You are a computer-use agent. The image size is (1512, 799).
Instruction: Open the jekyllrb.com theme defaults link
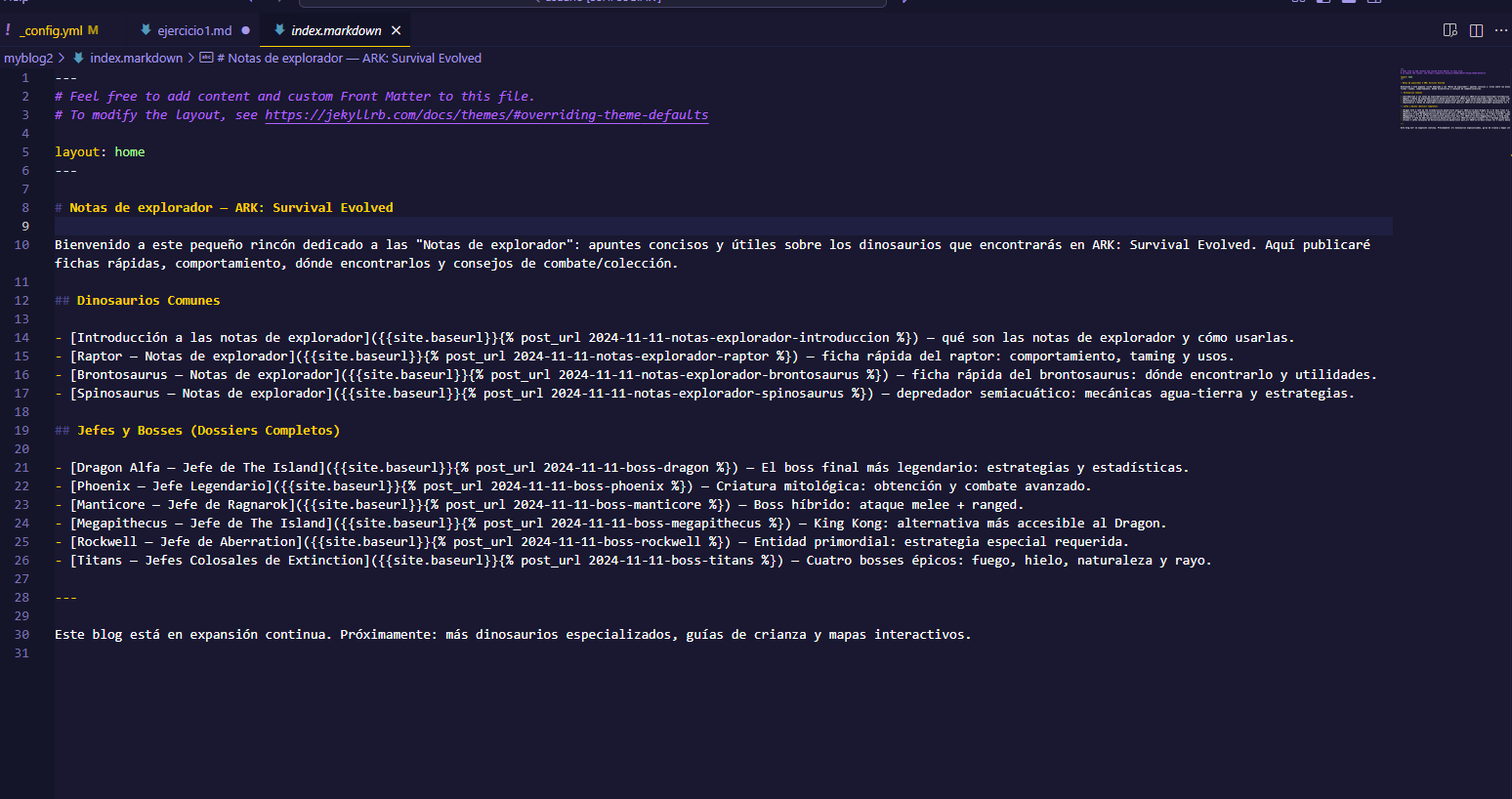(486, 115)
